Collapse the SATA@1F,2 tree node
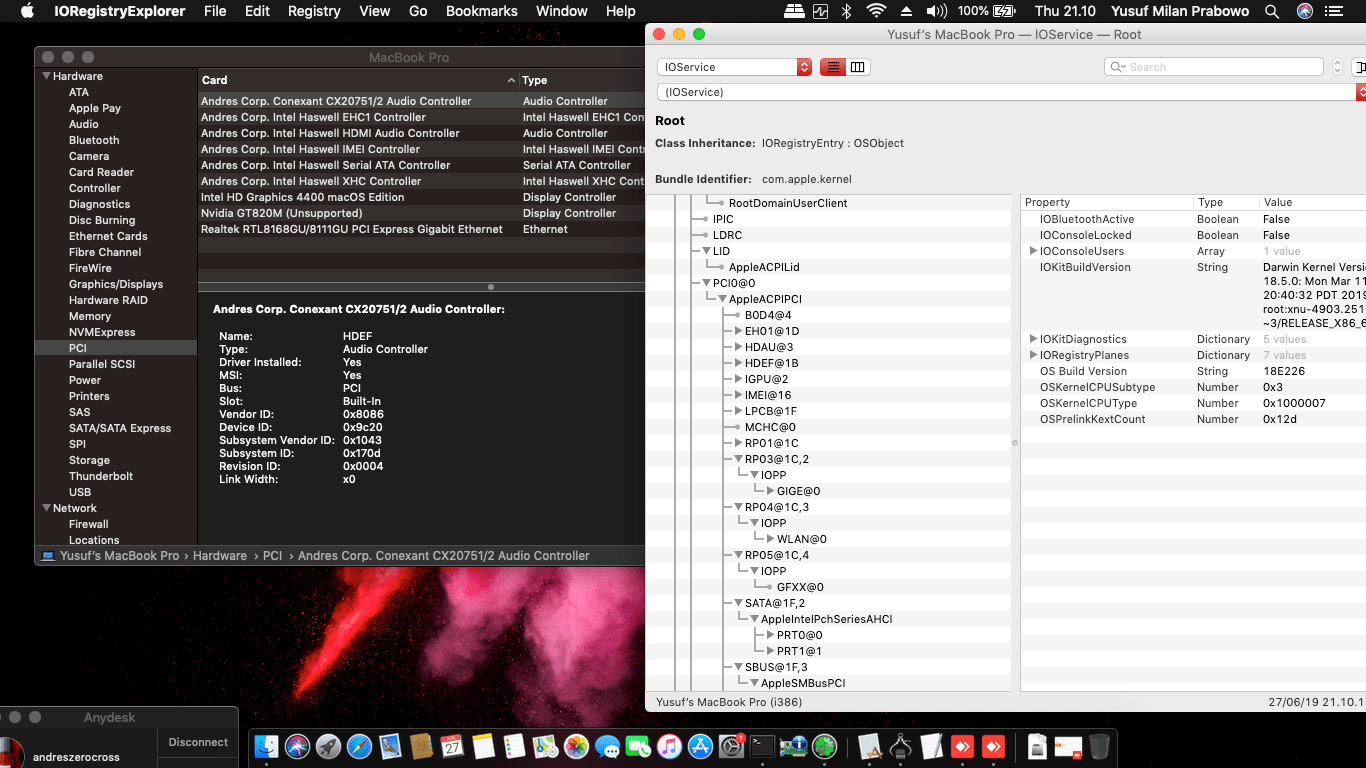1366x768 pixels. pos(738,603)
